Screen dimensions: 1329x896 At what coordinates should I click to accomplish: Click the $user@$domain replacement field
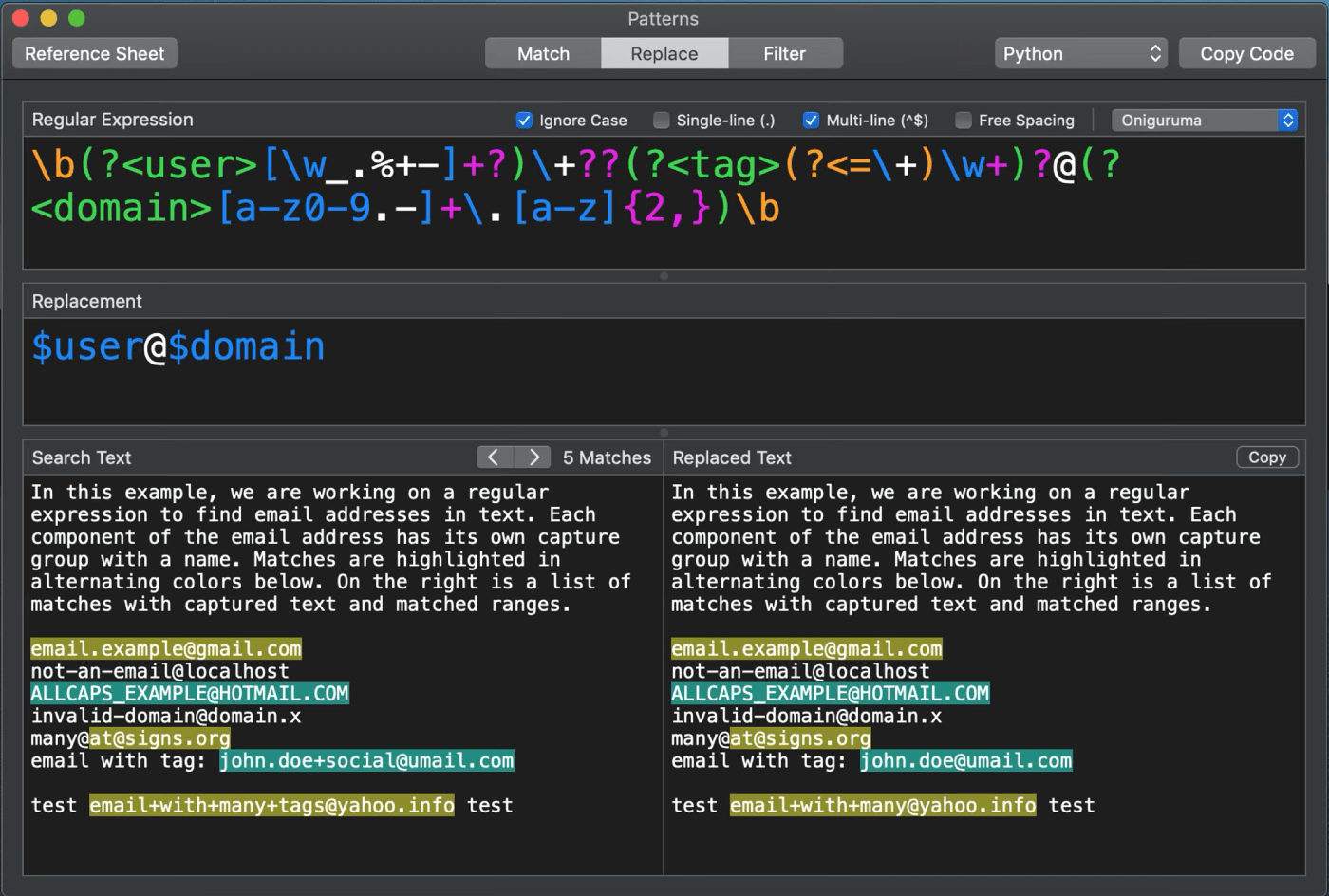click(x=664, y=371)
